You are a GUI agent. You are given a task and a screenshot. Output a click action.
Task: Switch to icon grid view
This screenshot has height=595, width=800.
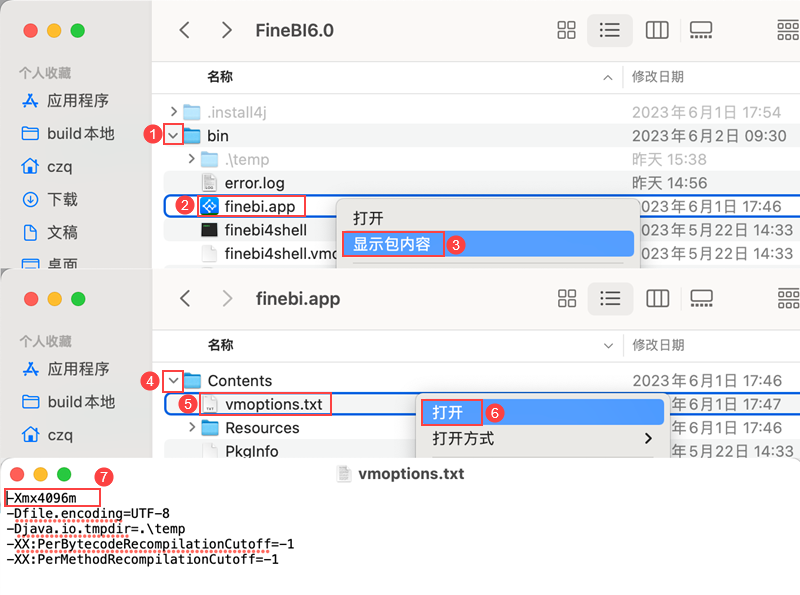coord(566,30)
